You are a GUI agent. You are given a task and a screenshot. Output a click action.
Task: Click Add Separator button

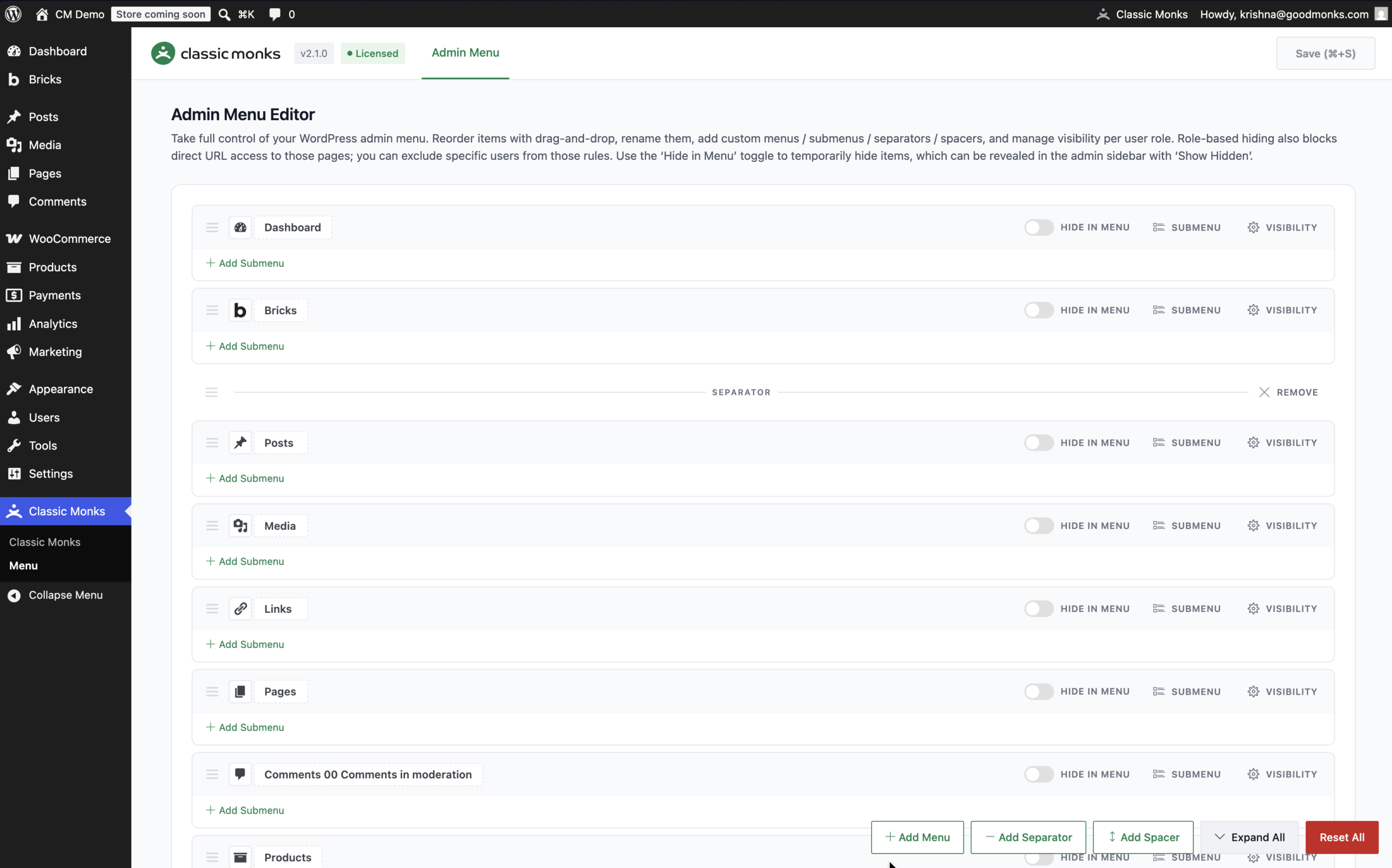1028,837
